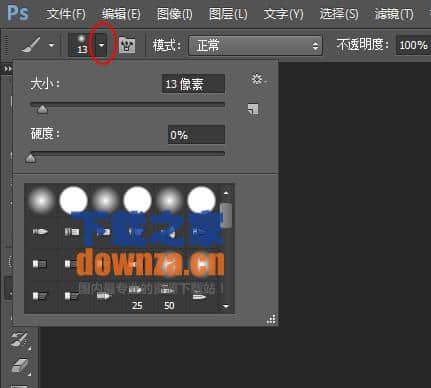This screenshot has height=388, width=431.
Task: Open the 图像(I) menu
Action: (175, 14)
